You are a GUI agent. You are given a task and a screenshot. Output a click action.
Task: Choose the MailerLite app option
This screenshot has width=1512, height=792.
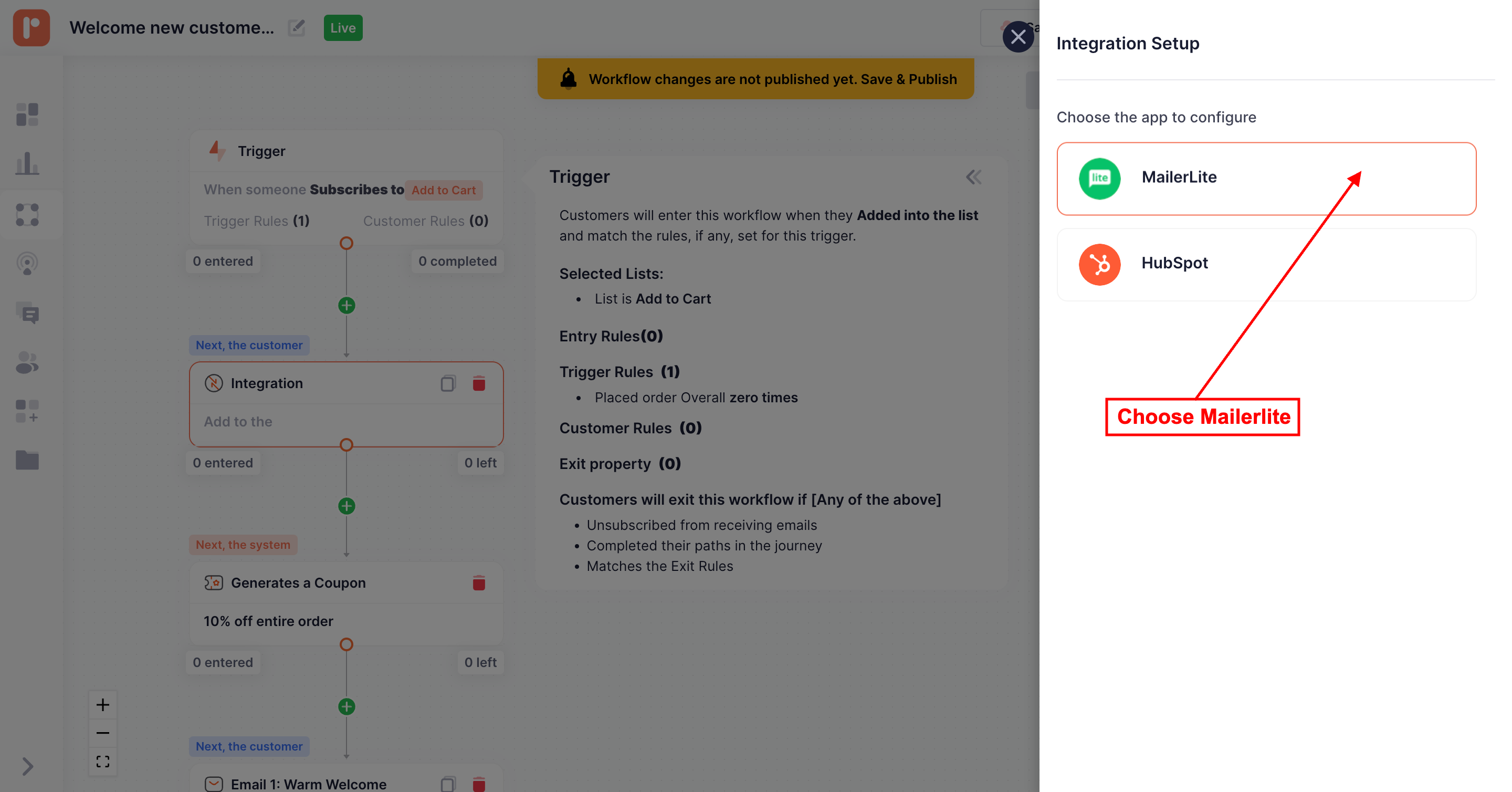tap(1265, 178)
